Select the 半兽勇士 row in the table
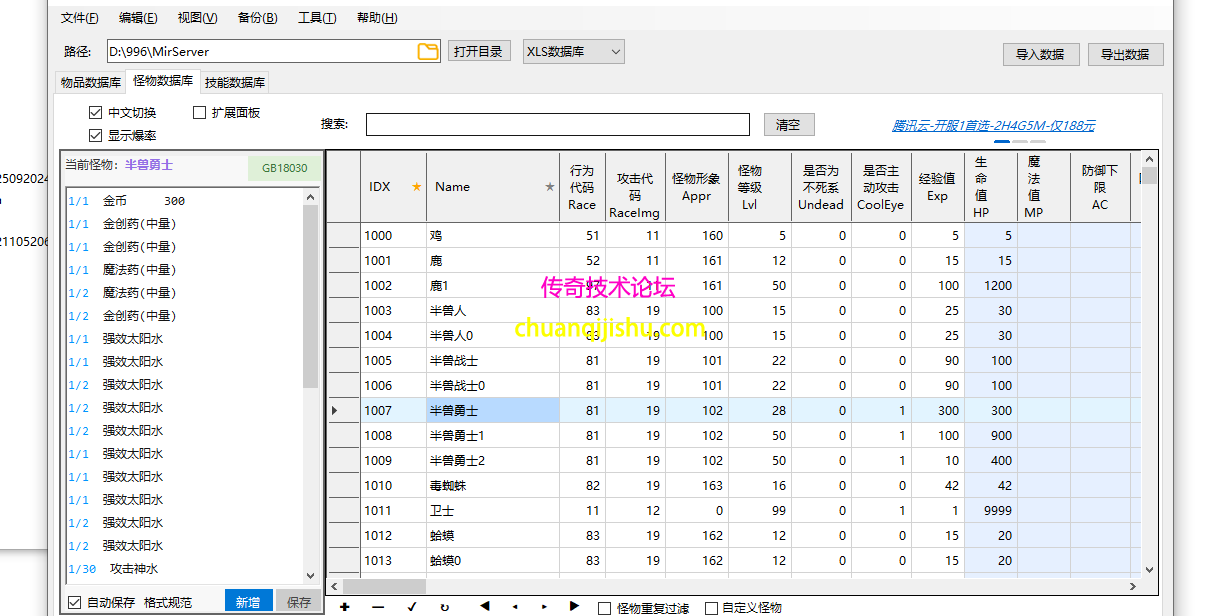 tap(488, 410)
